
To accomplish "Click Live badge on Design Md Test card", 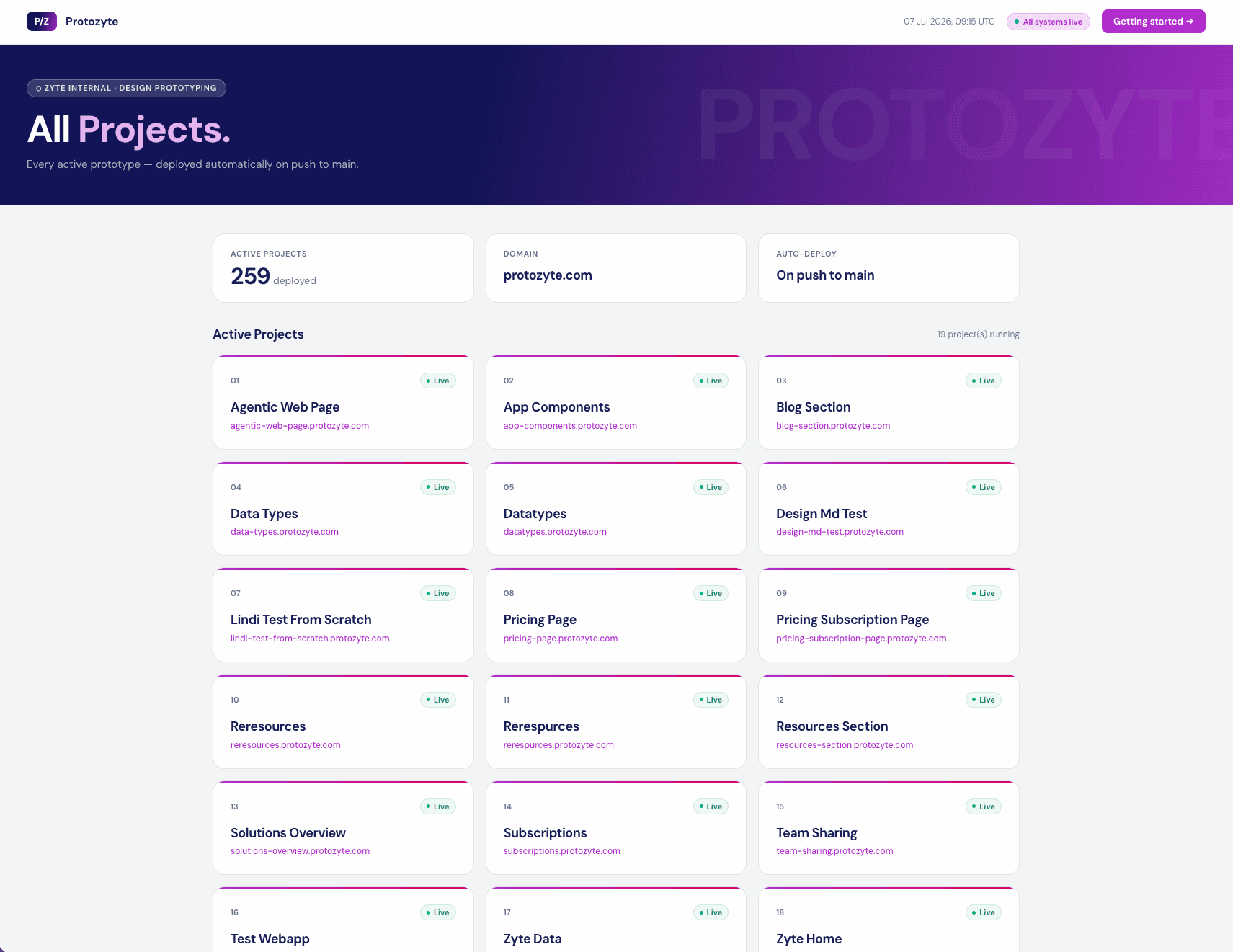I will click(x=984, y=487).
